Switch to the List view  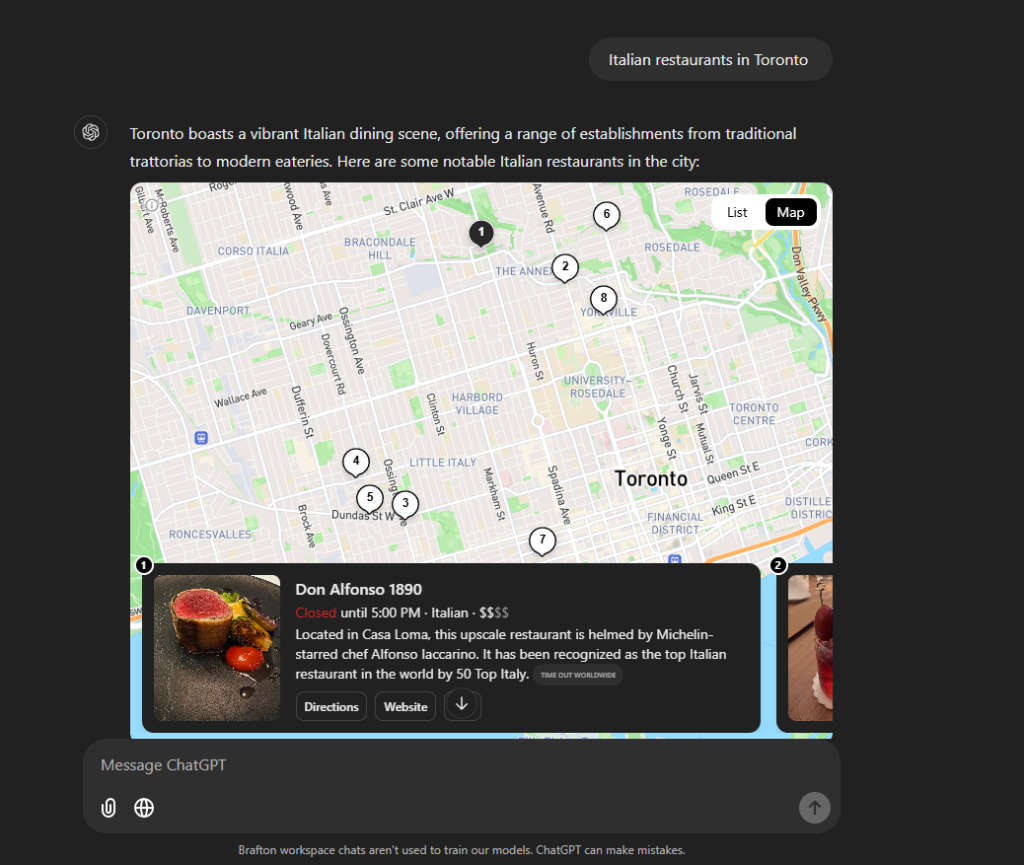[737, 212]
